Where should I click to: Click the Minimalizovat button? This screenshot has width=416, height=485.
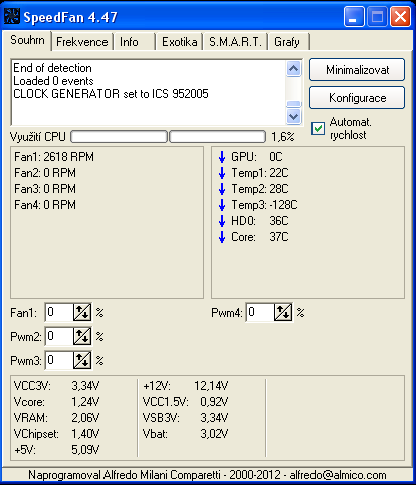tap(357, 70)
